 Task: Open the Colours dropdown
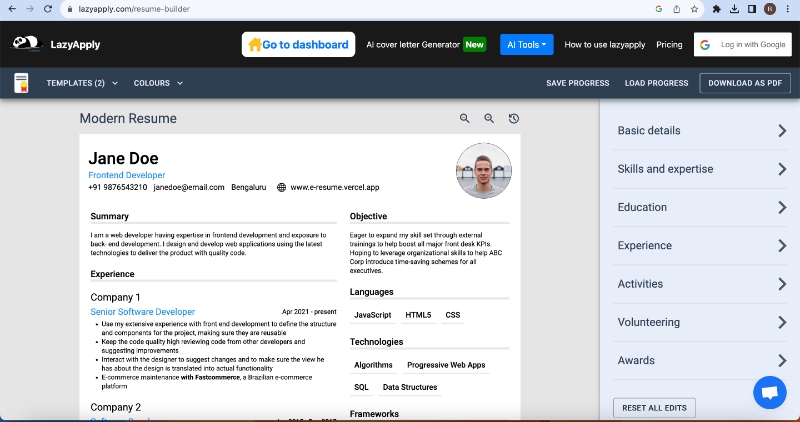[x=158, y=83]
